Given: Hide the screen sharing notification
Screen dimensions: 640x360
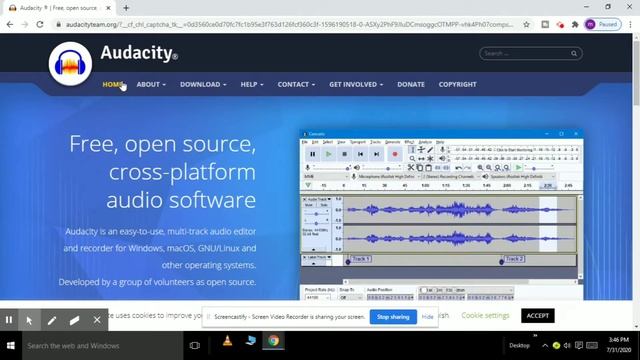Looking at the screenshot, I should point(427,317).
